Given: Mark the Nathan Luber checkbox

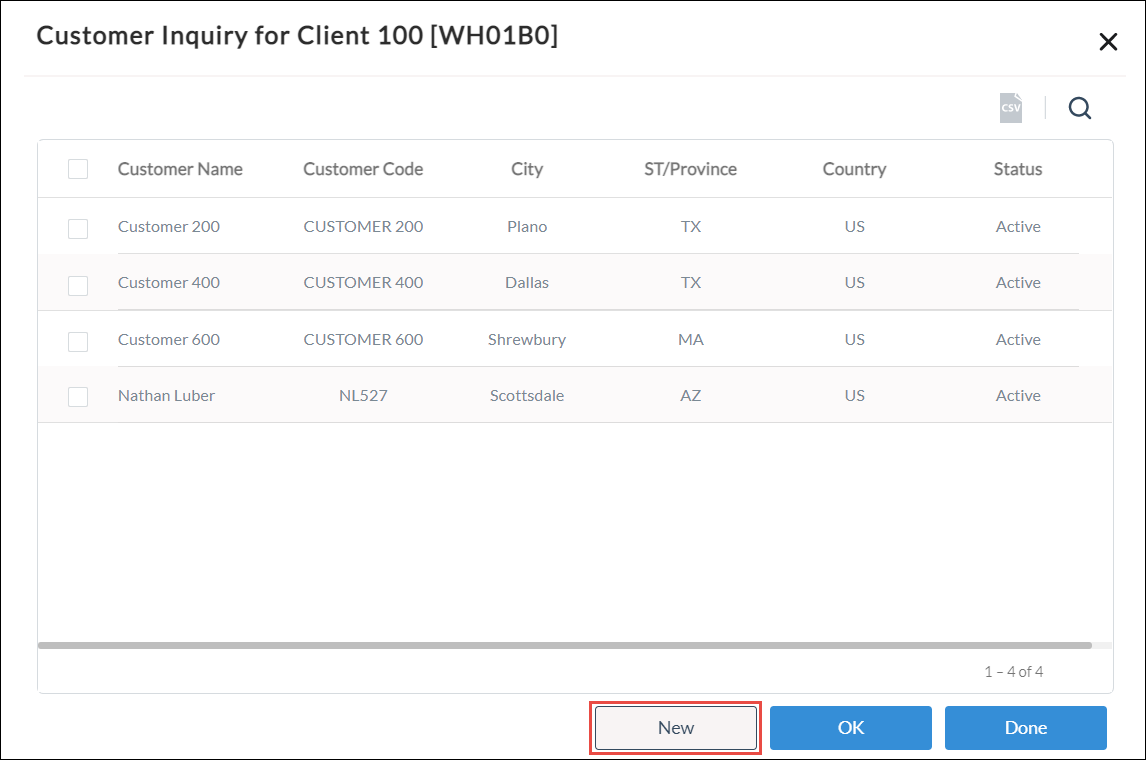Looking at the screenshot, I should pos(78,397).
